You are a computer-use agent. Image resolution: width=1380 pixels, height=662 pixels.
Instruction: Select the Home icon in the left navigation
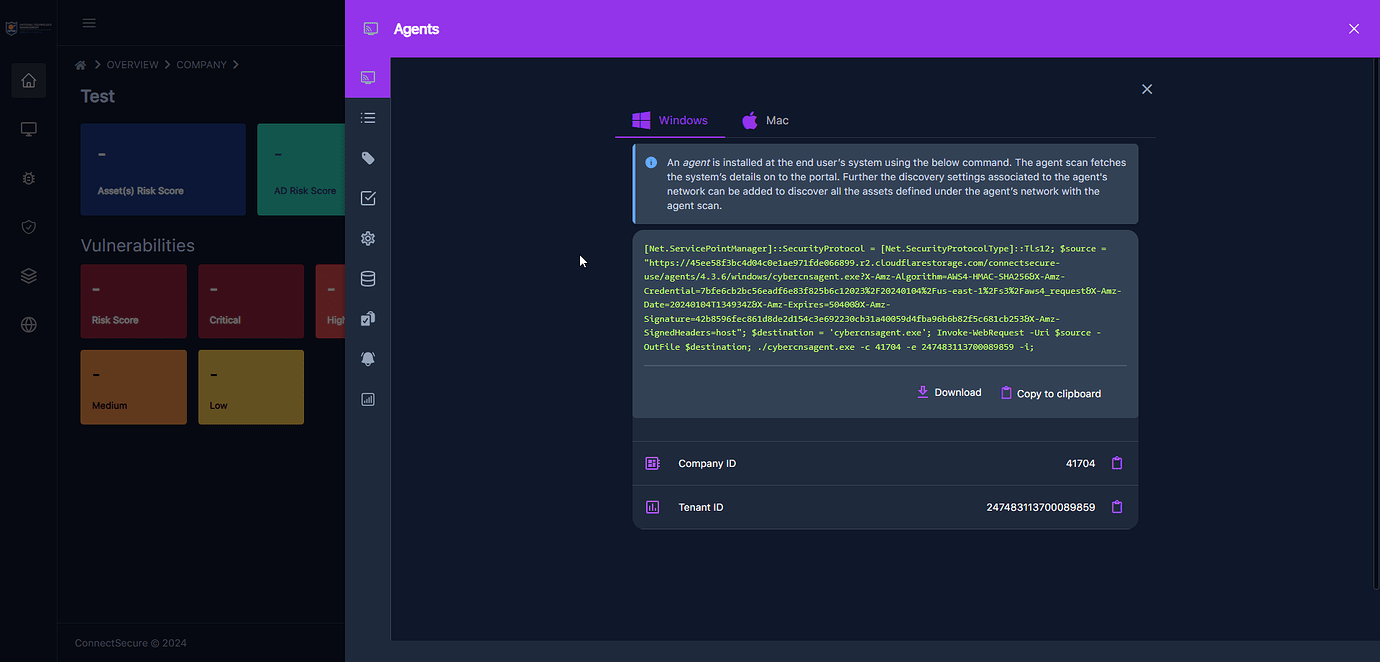point(28,80)
